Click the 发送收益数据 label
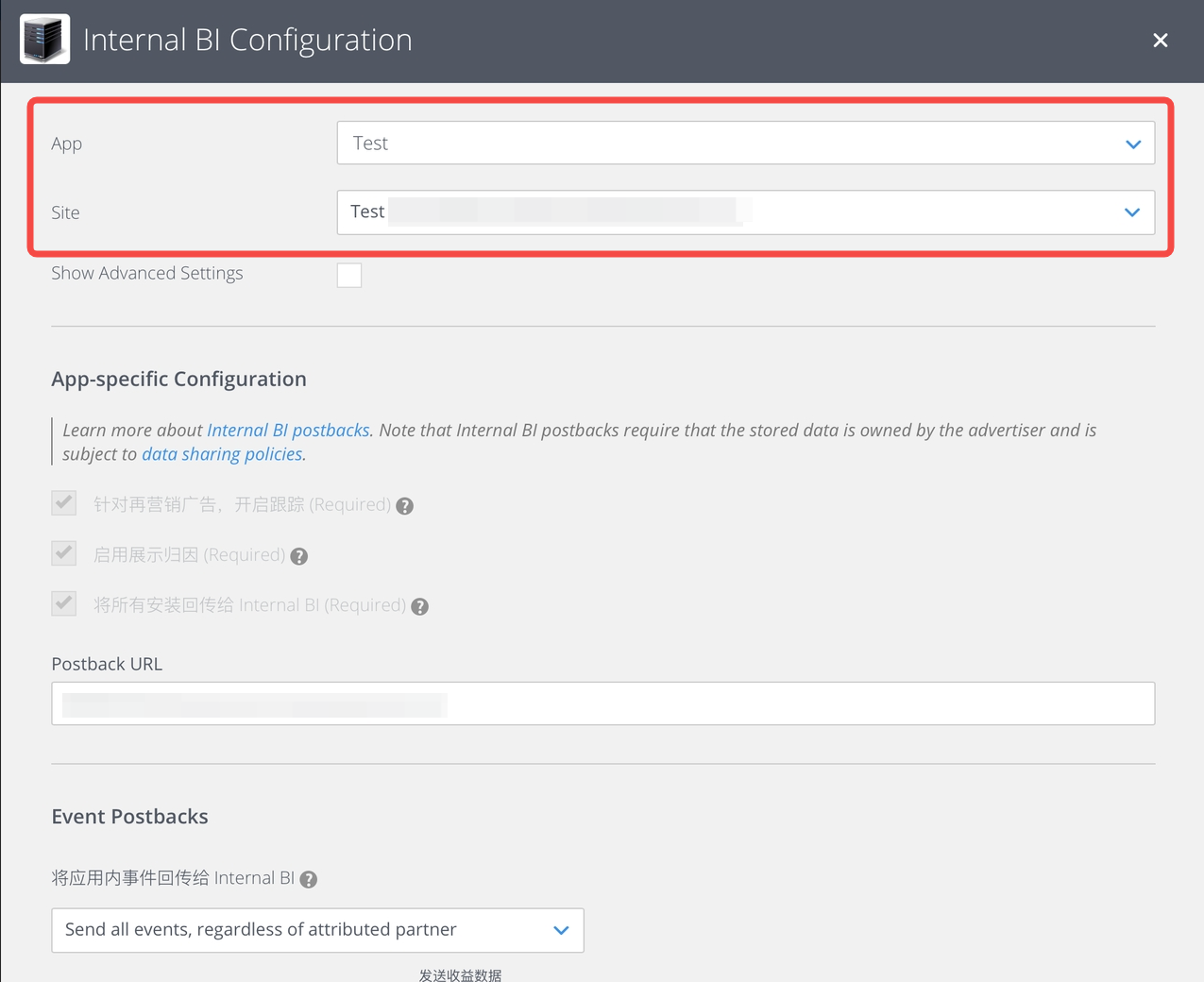The width and height of the screenshot is (1204, 982). [461, 974]
